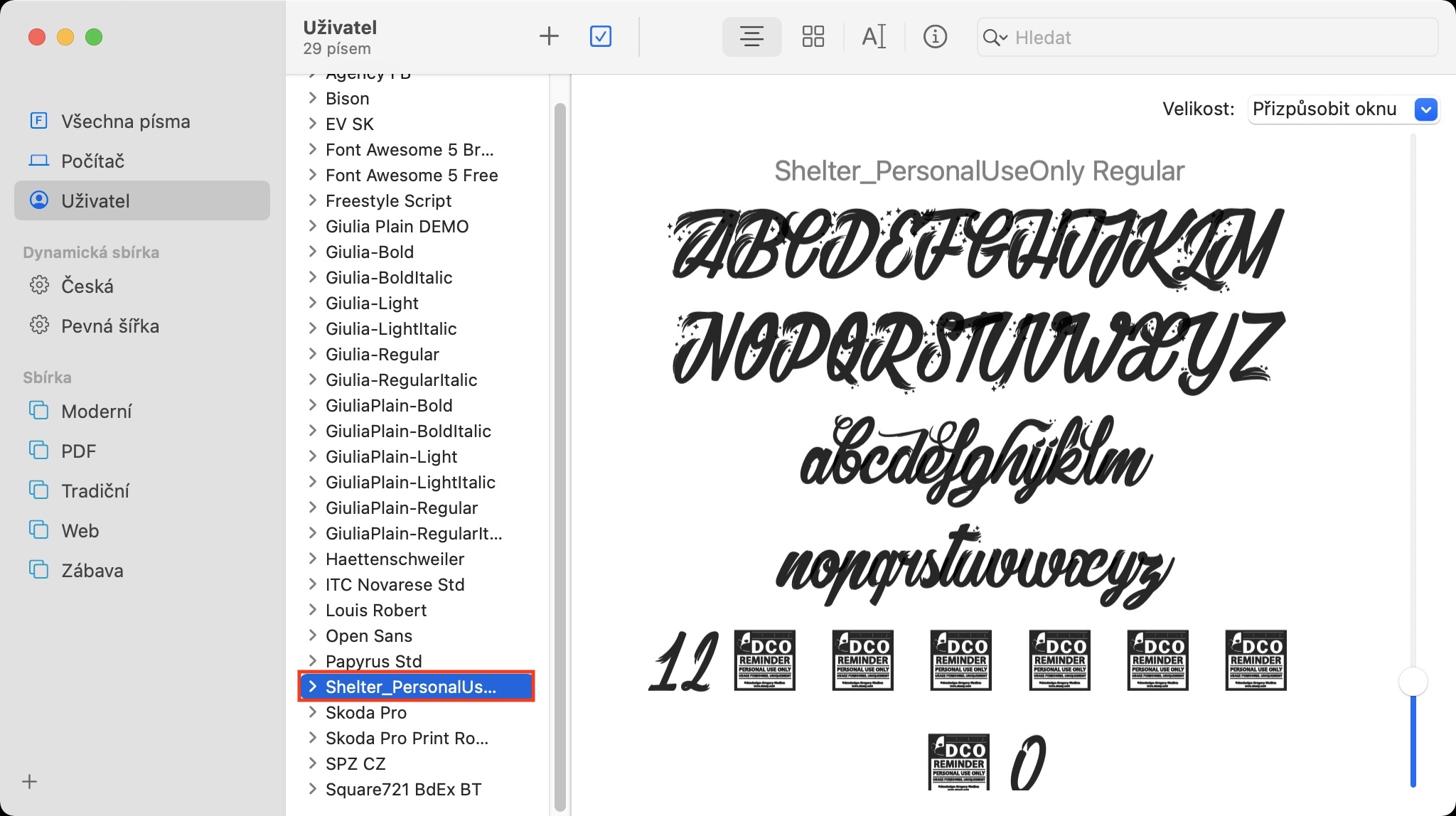Expand the Bison font family
The height and width of the screenshot is (816, 1456).
[312, 98]
